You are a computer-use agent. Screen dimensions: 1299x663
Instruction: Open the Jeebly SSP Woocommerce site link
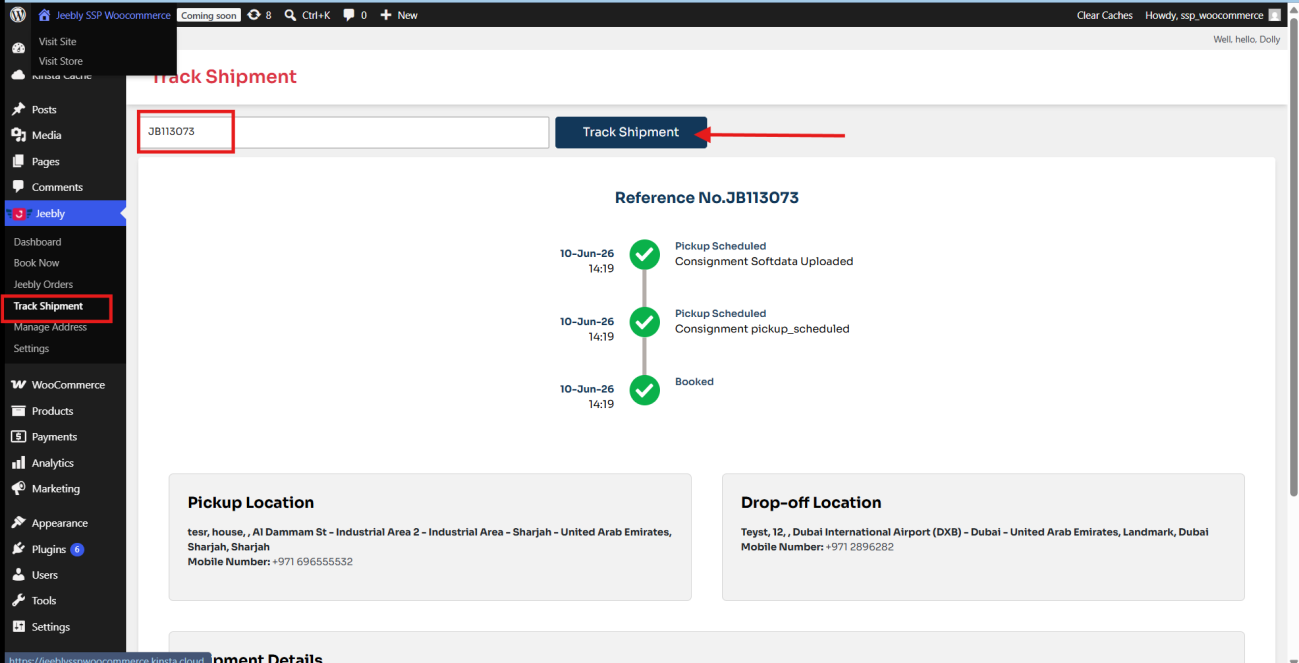104,15
